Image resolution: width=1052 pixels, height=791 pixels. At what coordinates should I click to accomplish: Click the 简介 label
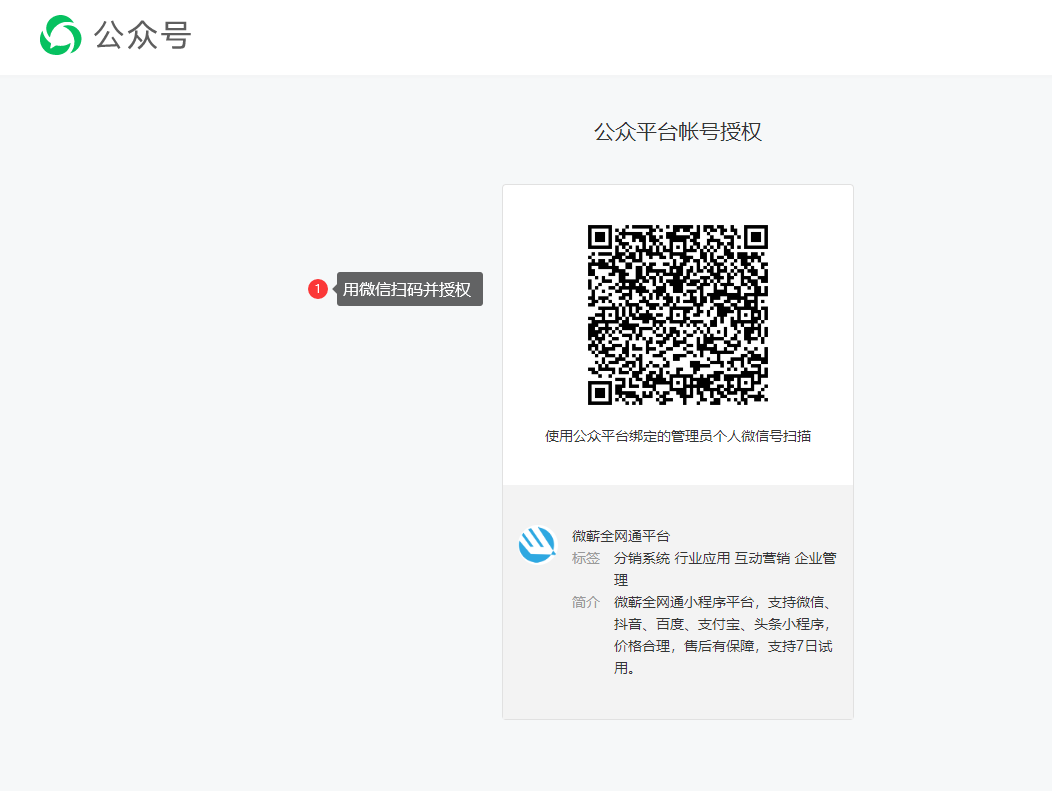585,602
